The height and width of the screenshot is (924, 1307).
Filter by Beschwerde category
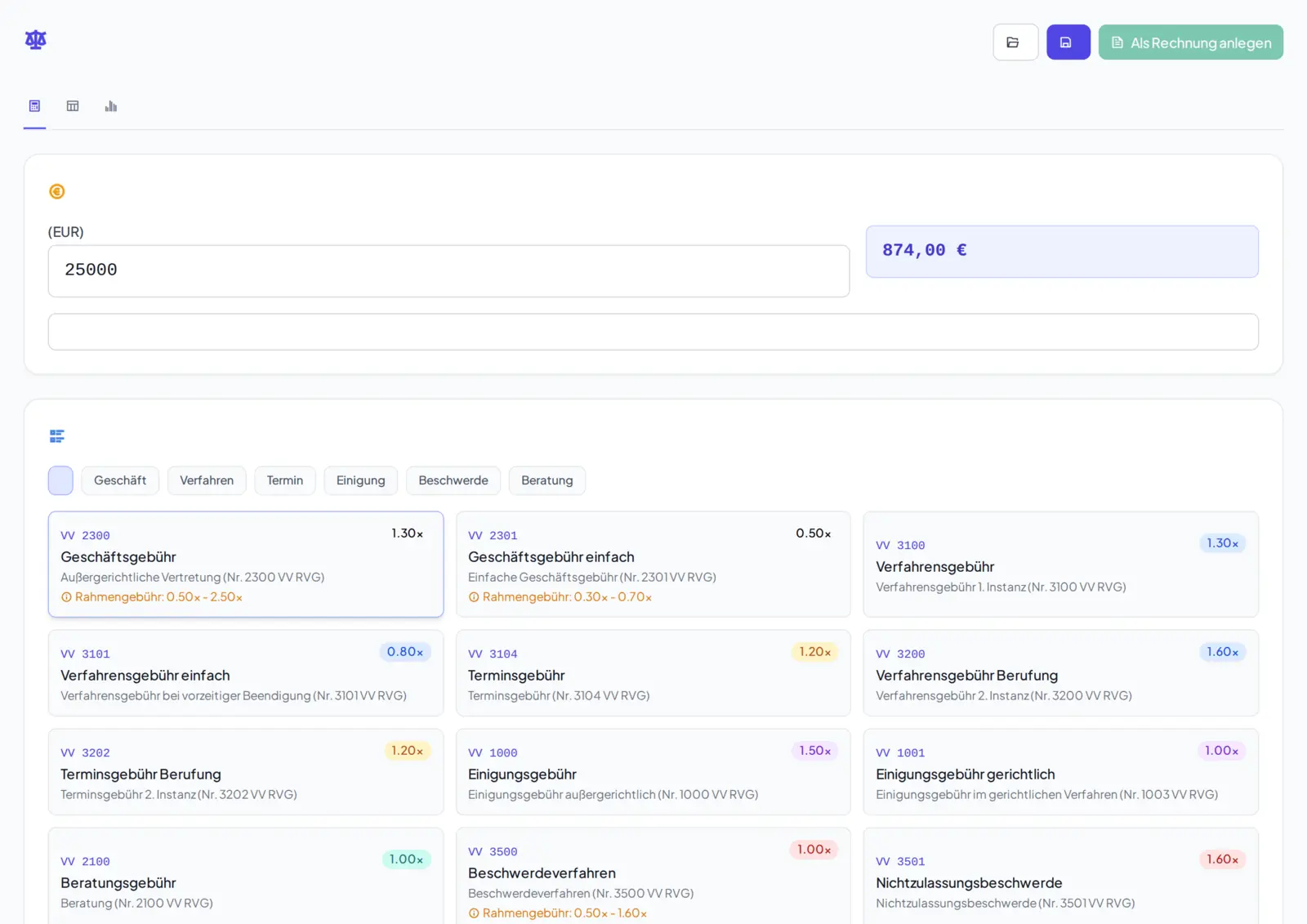pos(453,480)
